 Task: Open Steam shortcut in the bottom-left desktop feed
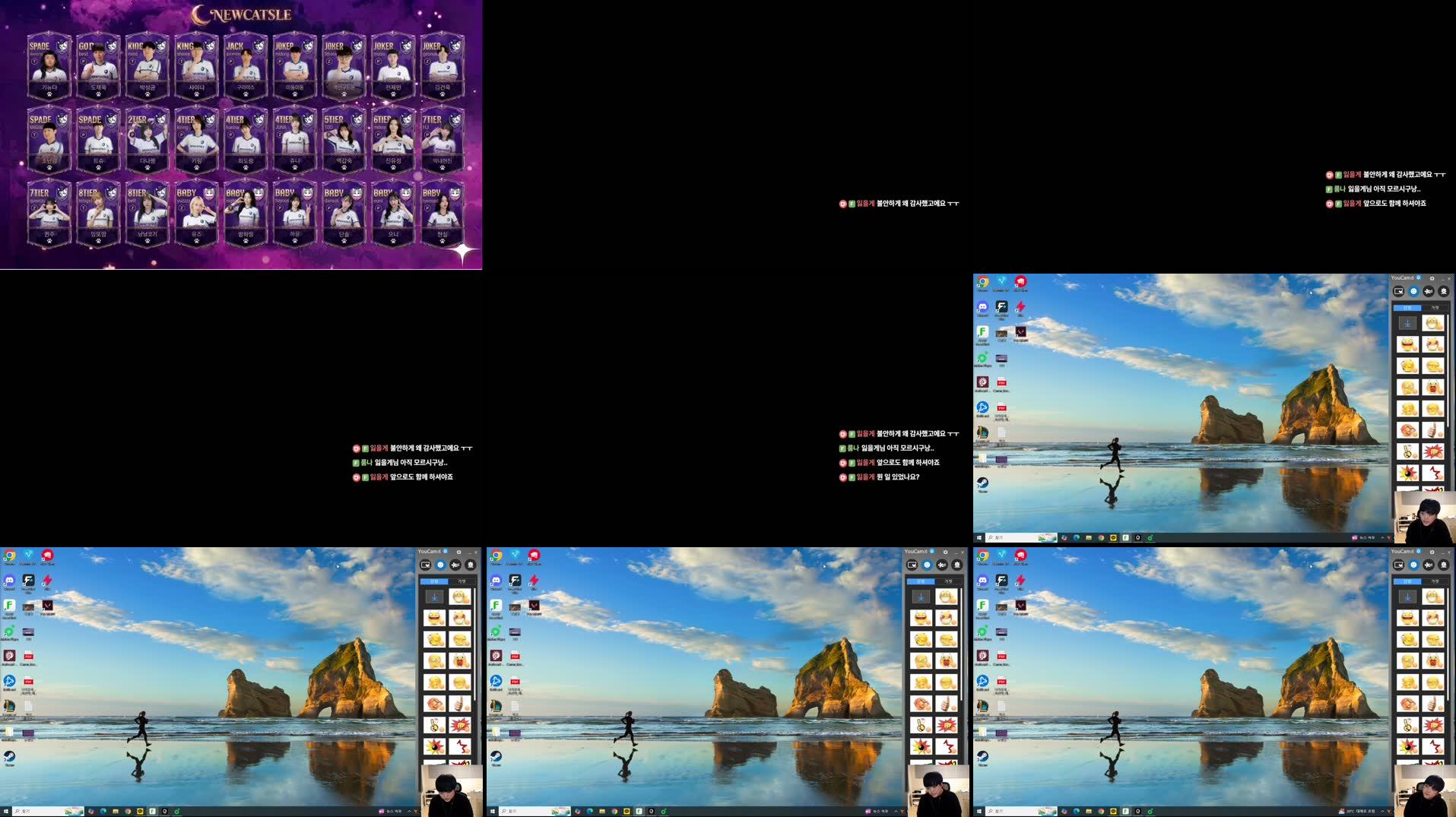9,757
